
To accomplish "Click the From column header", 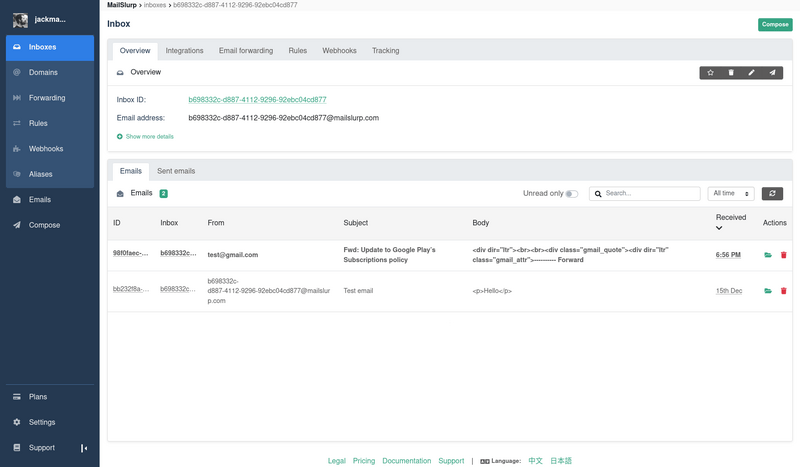I will tap(216, 223).
